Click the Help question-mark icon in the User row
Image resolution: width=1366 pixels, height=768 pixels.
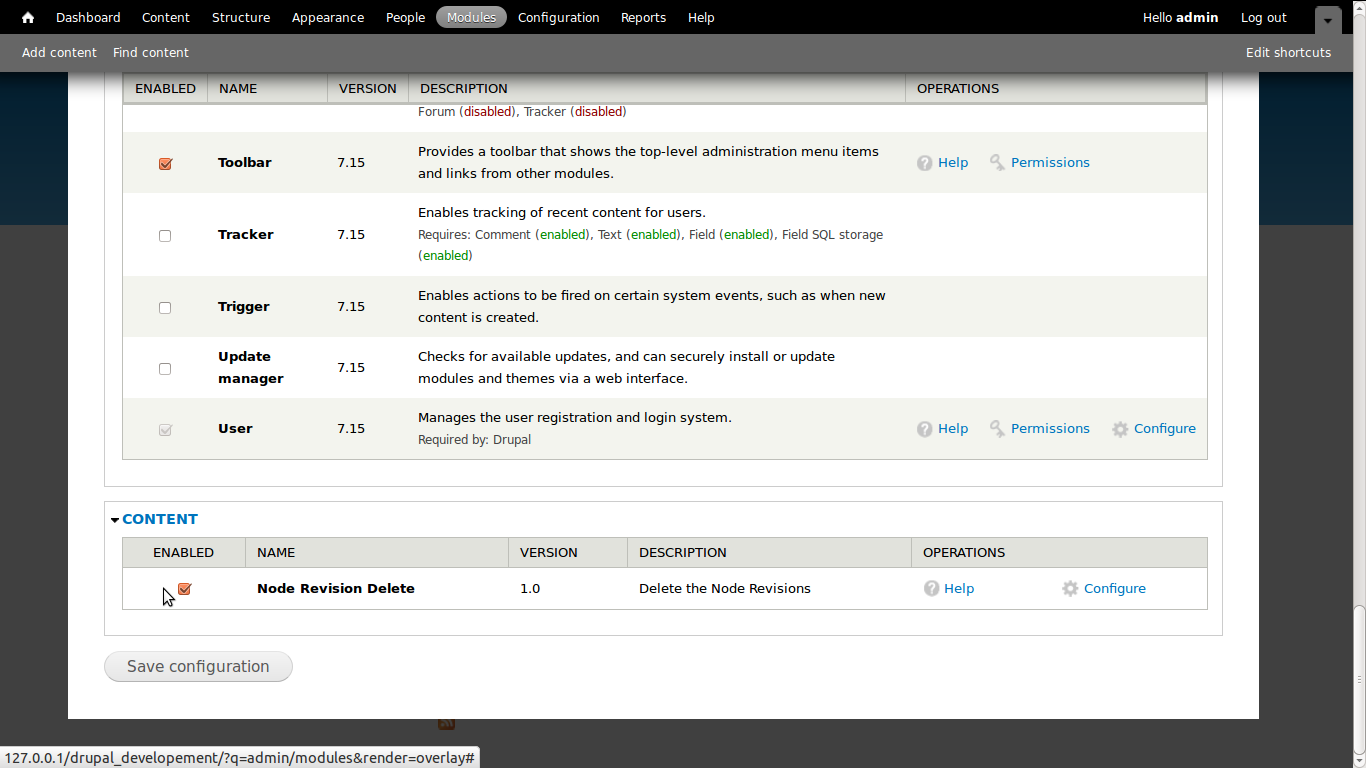(925, 429)
